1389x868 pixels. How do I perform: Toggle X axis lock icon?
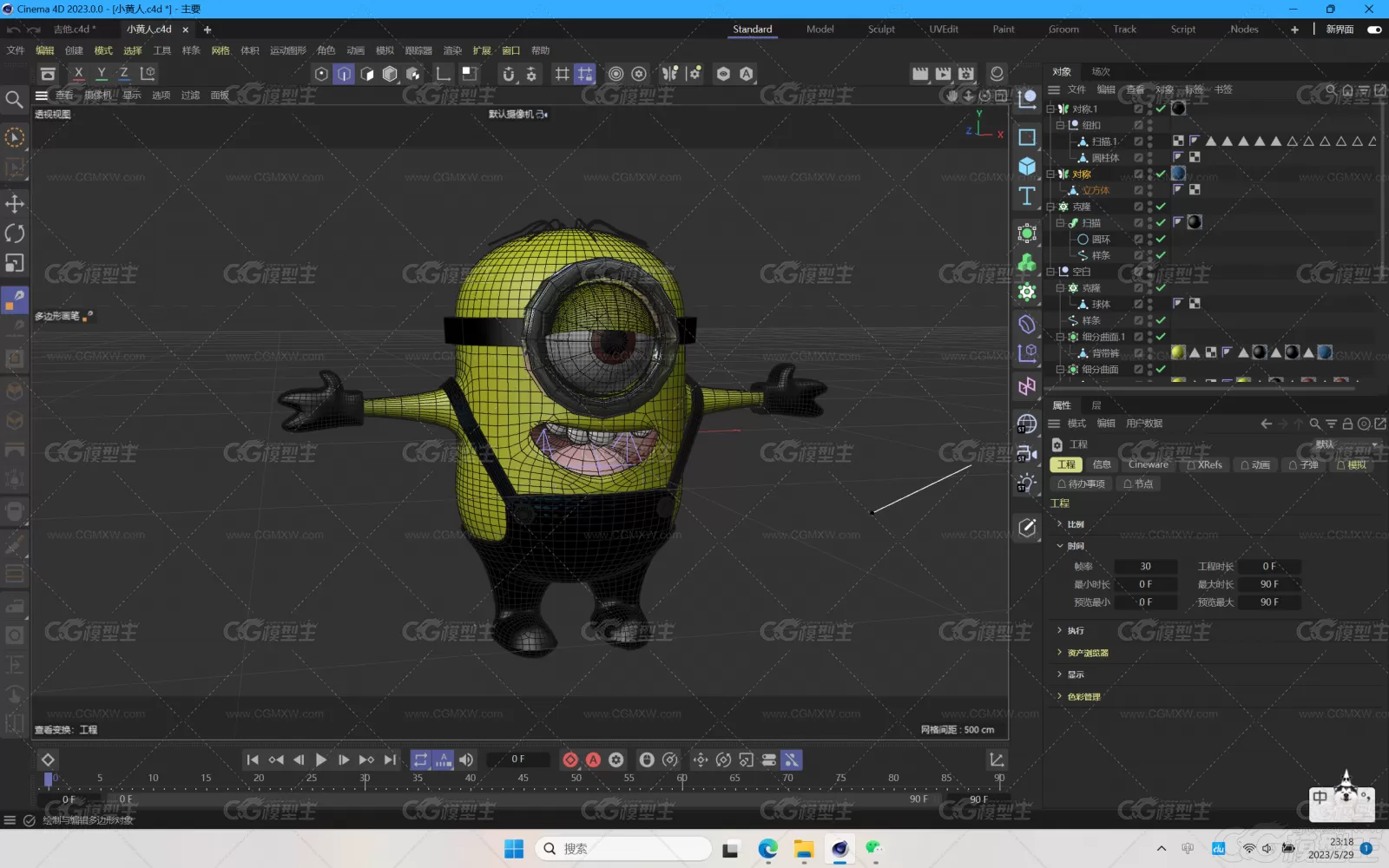pos(79,74)
